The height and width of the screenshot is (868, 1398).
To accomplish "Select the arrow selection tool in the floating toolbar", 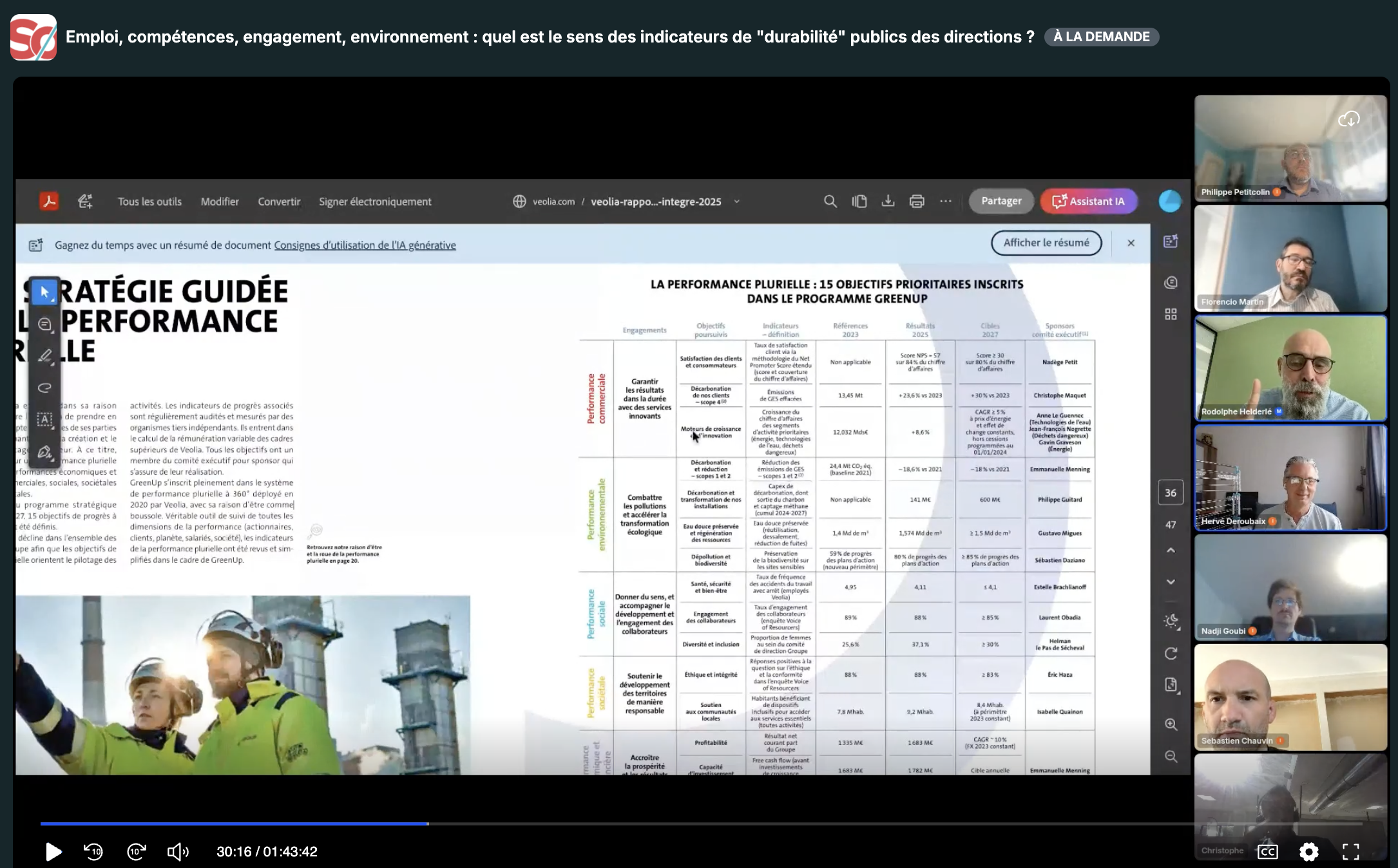I will pos(44,292).
